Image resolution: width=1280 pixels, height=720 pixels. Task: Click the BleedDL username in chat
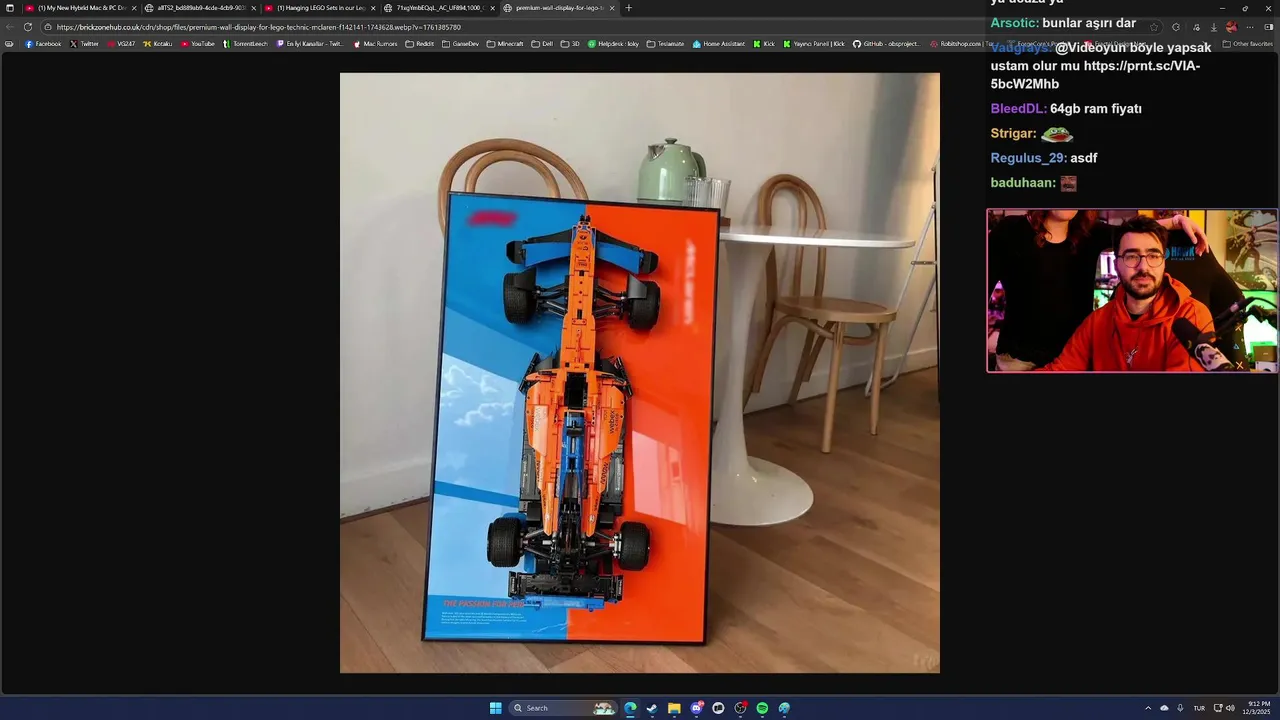tap(1018, 108)
